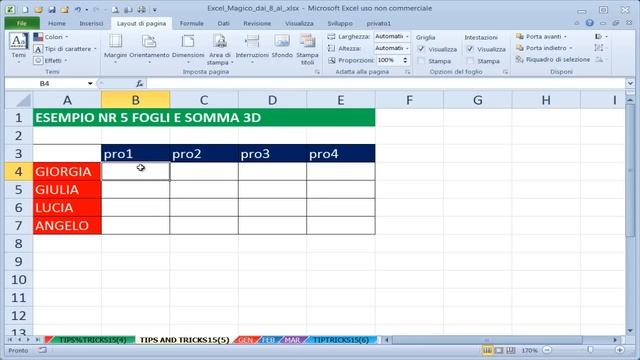Click Porta avanti bring forward button
Image resolution: width=640 pixels, height=360 pixels.
pos(541,37)
